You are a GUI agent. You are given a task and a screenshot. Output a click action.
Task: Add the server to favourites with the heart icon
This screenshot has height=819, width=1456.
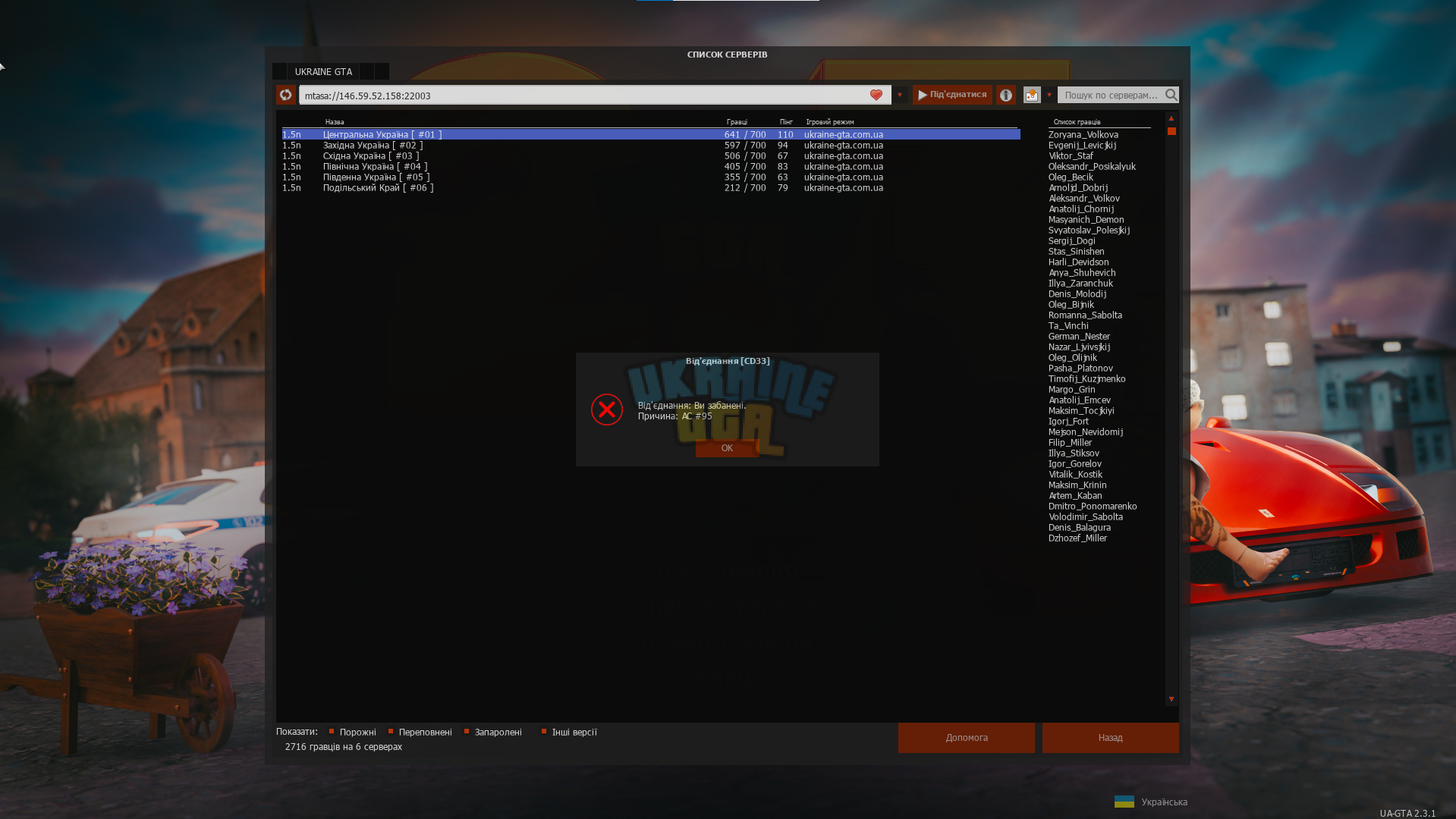[876, 95]
